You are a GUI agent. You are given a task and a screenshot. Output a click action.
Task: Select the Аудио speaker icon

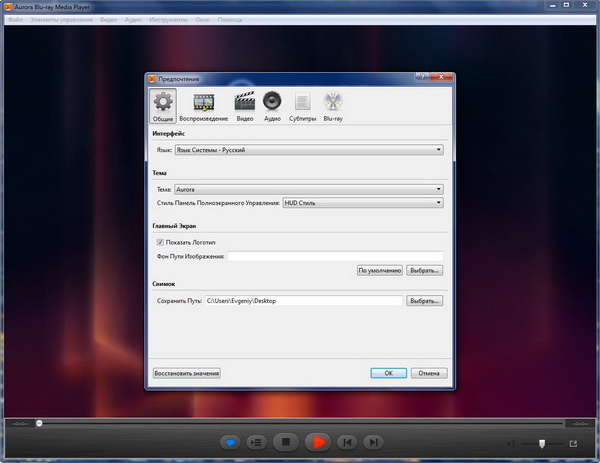click(272, 105)
